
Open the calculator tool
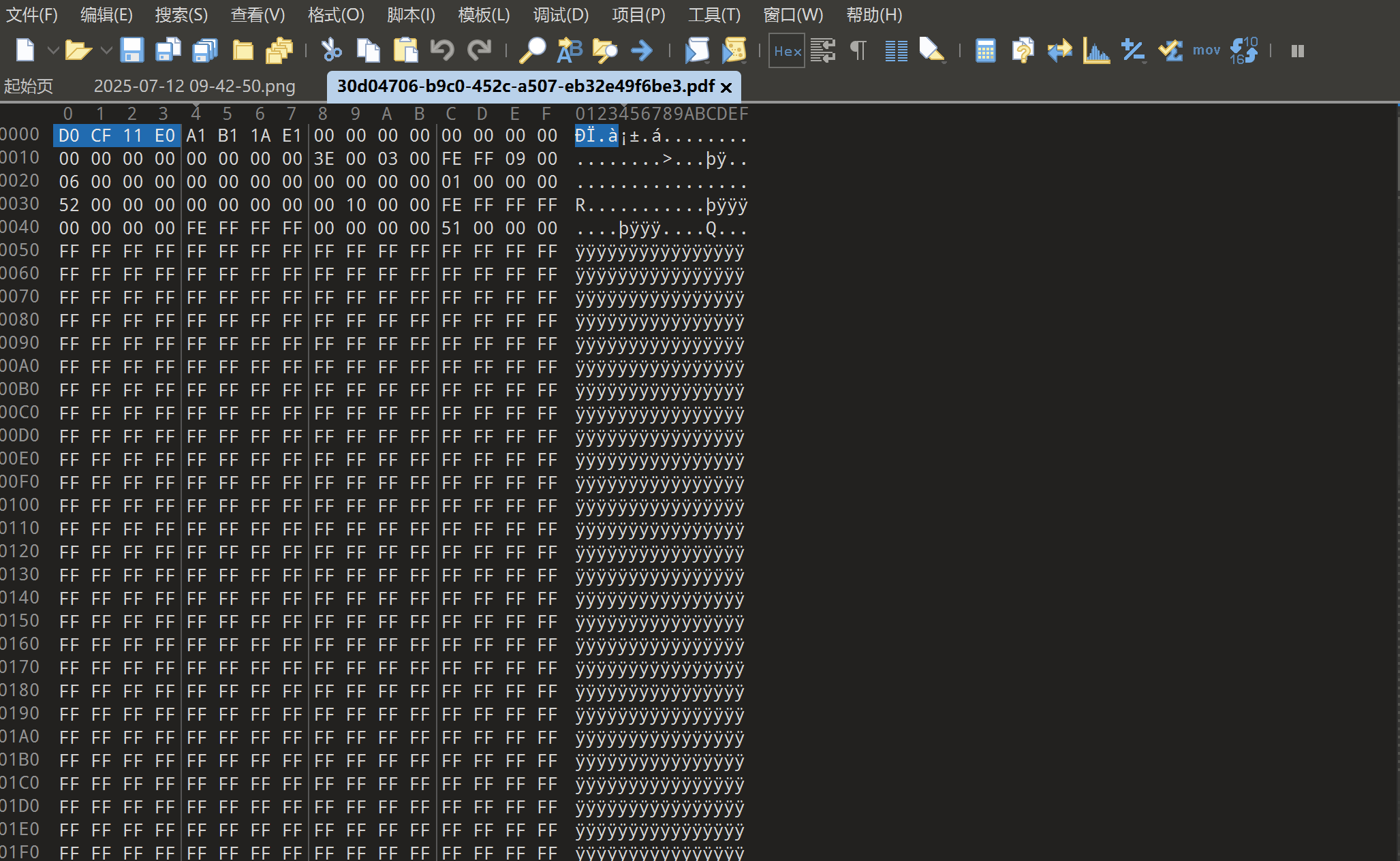pyautogui.click(x=985, y=51)
